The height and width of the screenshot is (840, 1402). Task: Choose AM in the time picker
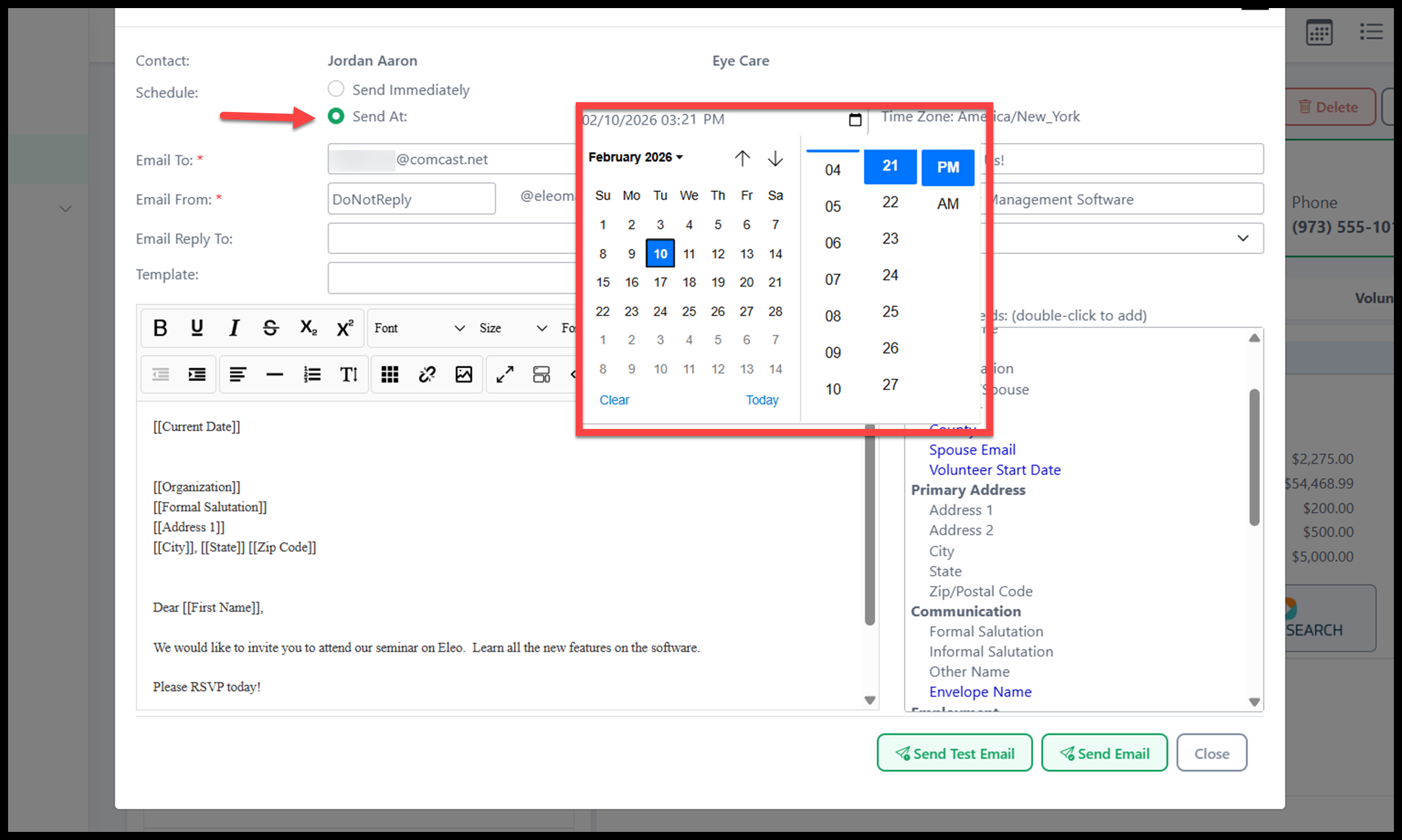click(948, 204)
